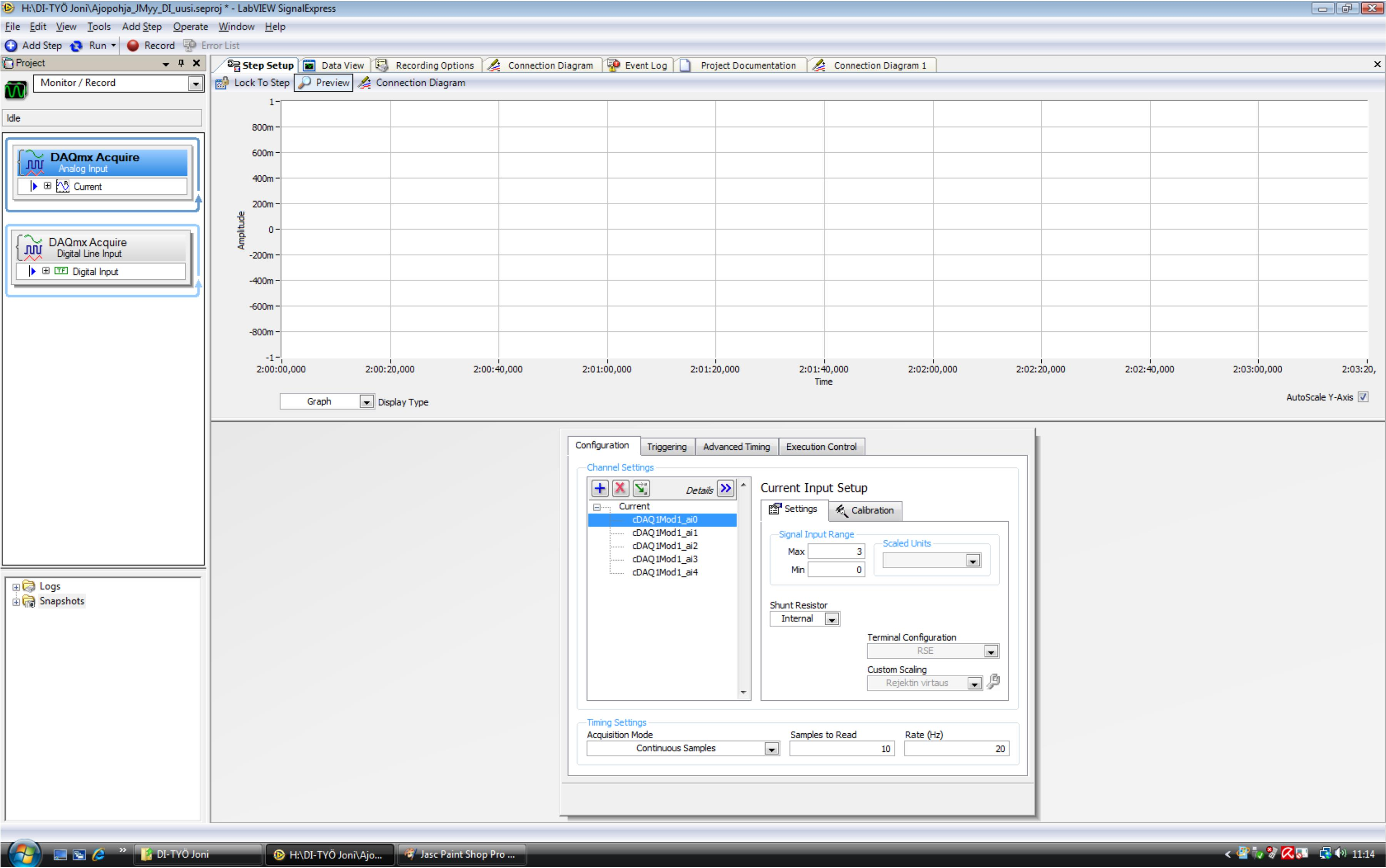Switch to the Data View tab
1386x868 pixels.
click(x=334, y=65)
